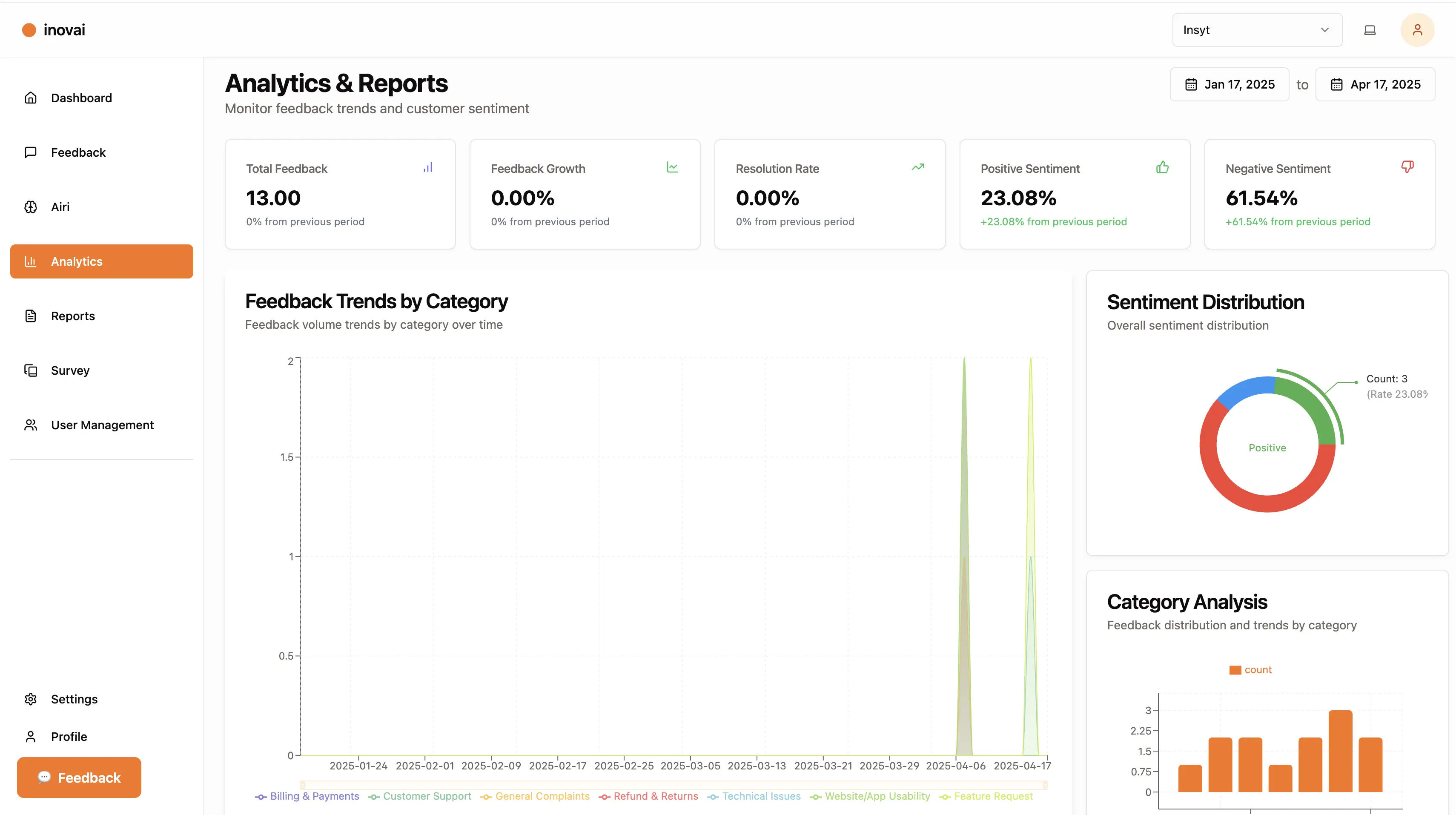Screen dimensions: 1456x815
Task: Open the Jan 17, 2025 date picker
Action: 1230,84
